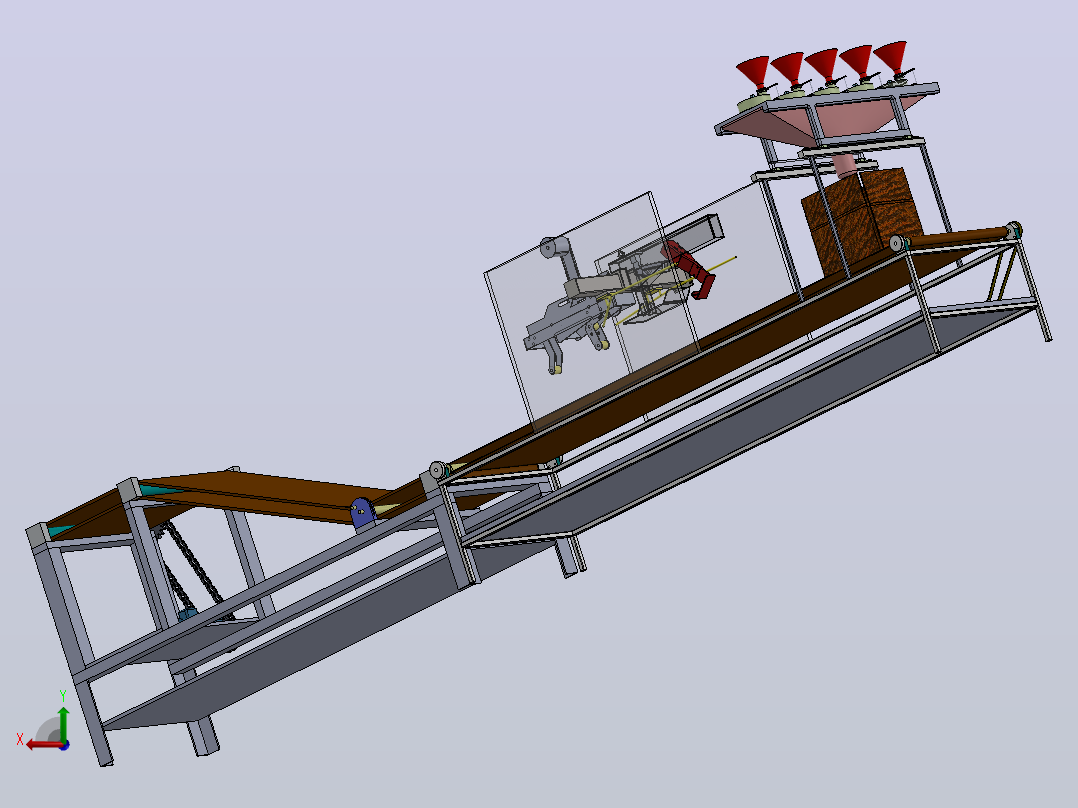
Task: Select the leftmost red funnel on the hopper
Action: [x=754, y=74]
